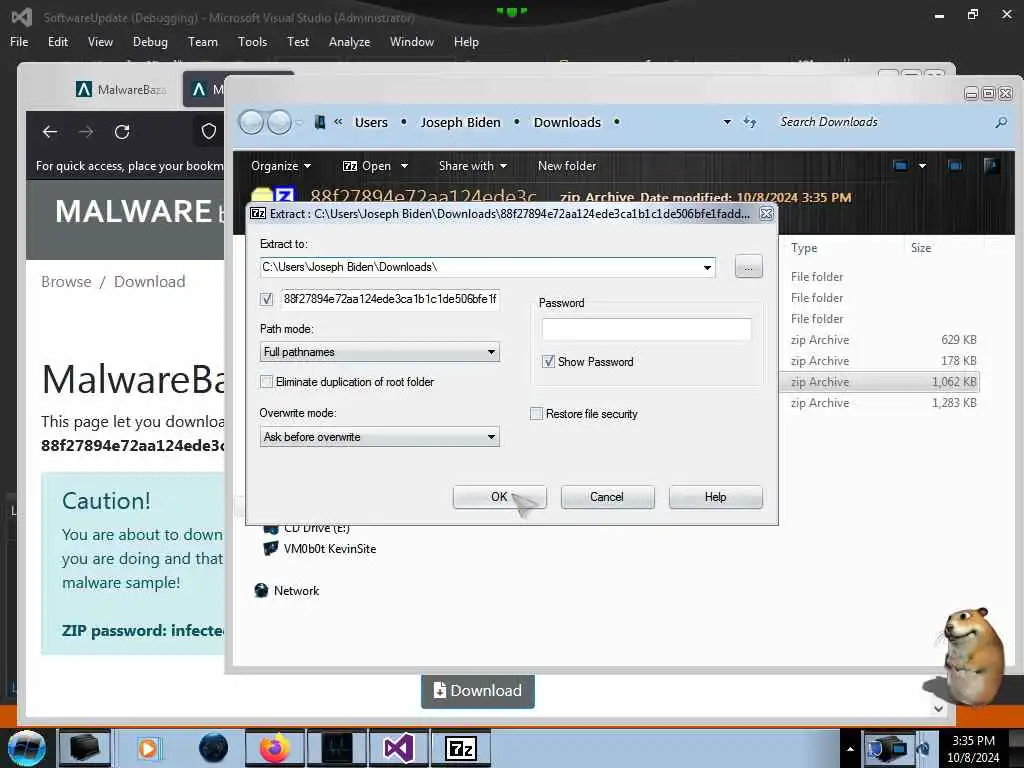Click Users in the address breadcrumb
1024x768 pixels.
tap(371, 123)
